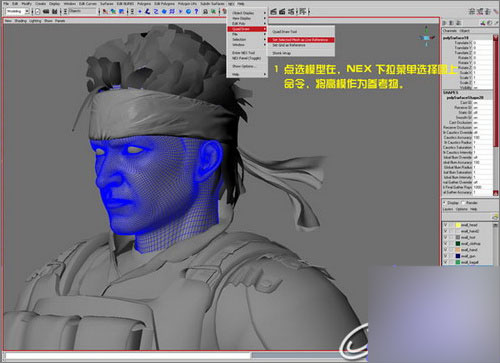500x363 pixels.
Task: Open the Edit Polygons menu
Action: (x=165, y=4)
